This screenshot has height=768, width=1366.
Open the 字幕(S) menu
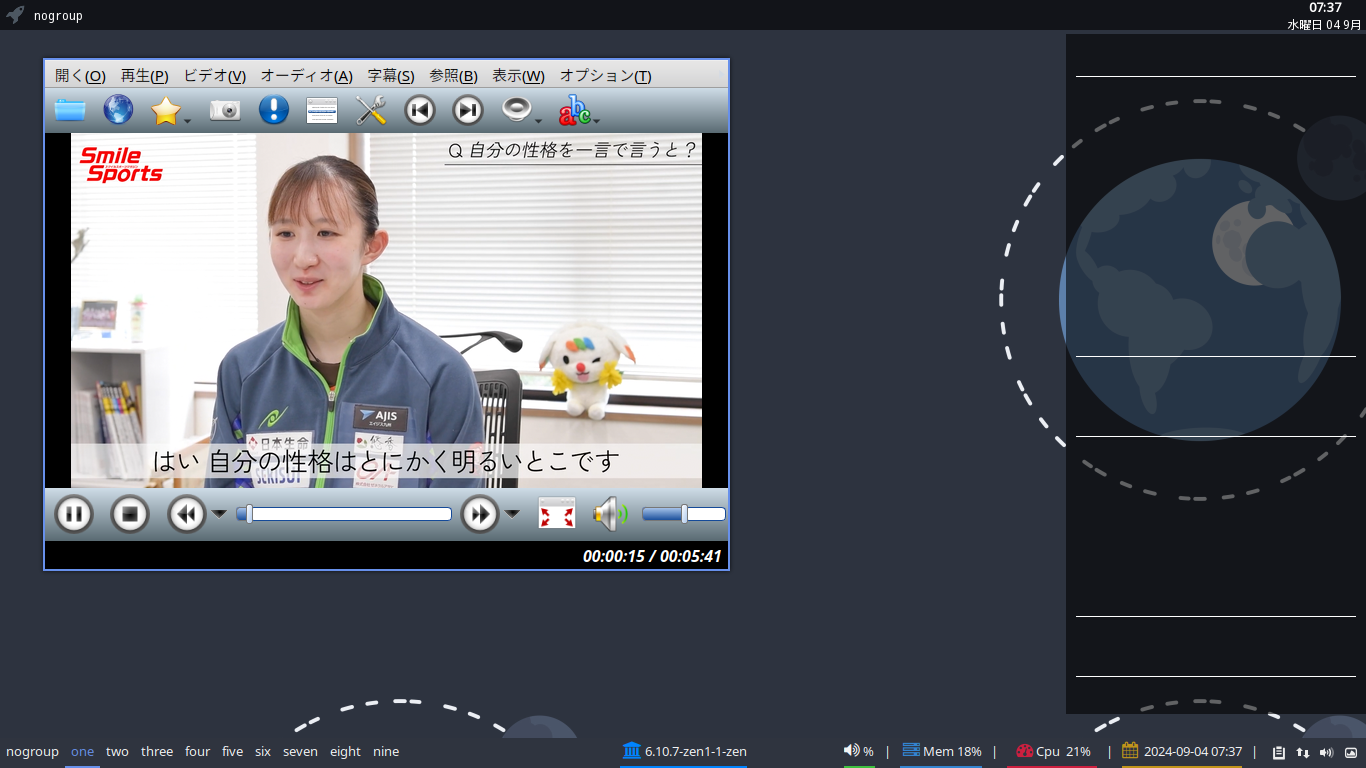[x=391, y=75]
